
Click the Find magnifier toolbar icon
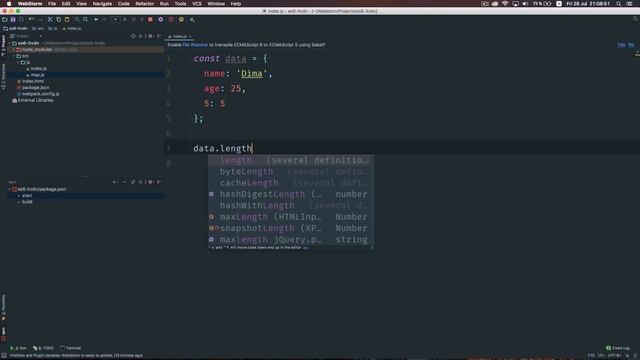click(77, 19)
